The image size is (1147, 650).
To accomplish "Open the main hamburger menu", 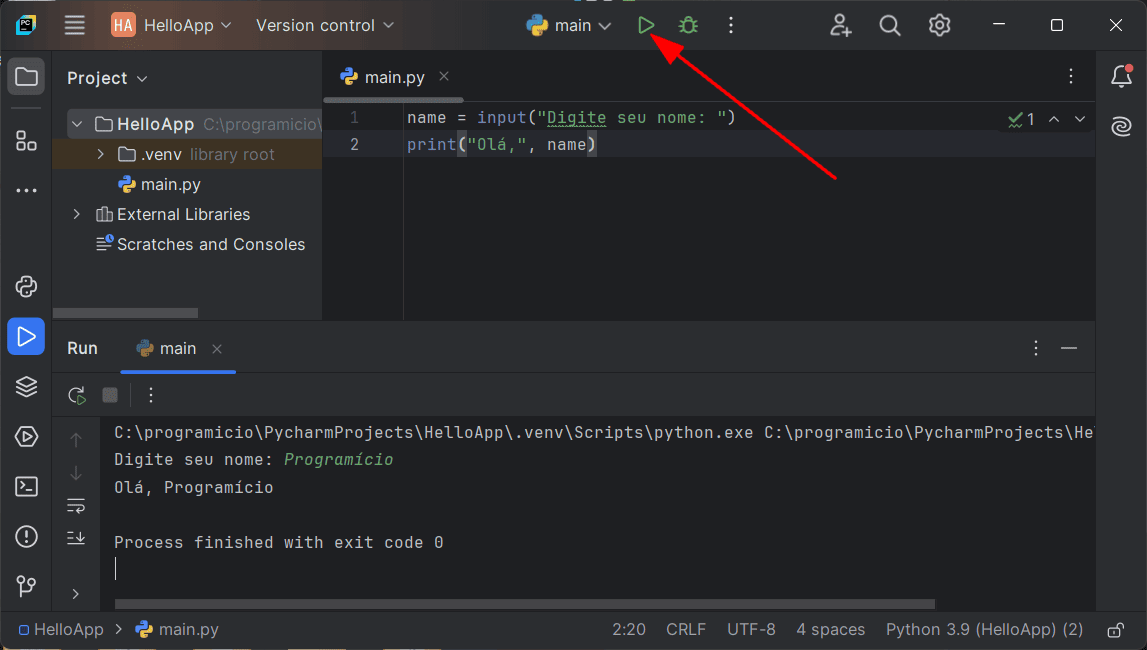I will pos(75,26).
